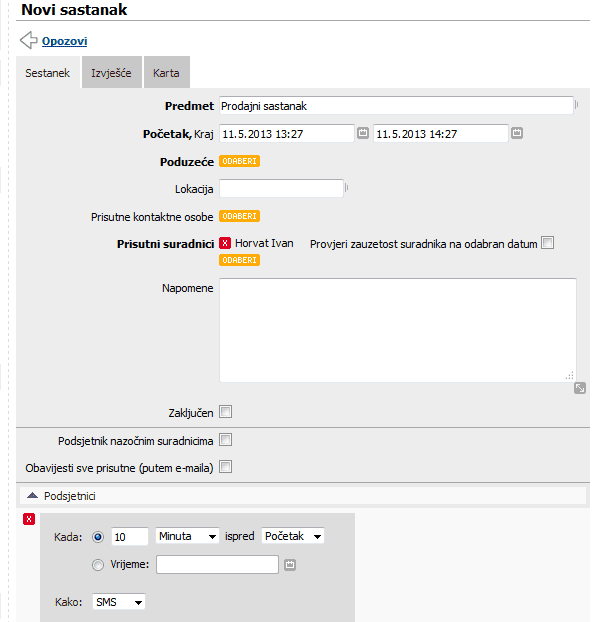Click the Napomene textarea resize grip
The height and width of the screenshot is (622, 599).
click(570, 375)
